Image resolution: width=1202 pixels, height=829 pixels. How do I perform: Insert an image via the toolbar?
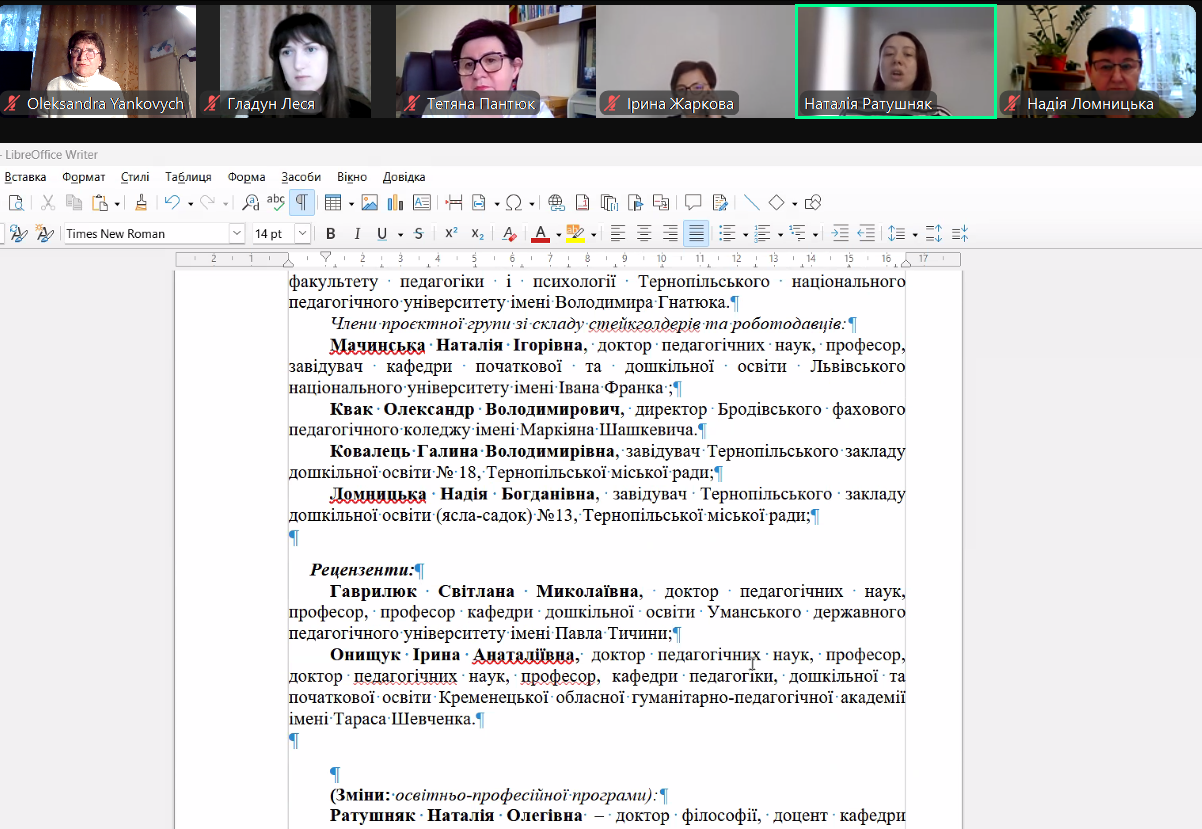(370, 202)
